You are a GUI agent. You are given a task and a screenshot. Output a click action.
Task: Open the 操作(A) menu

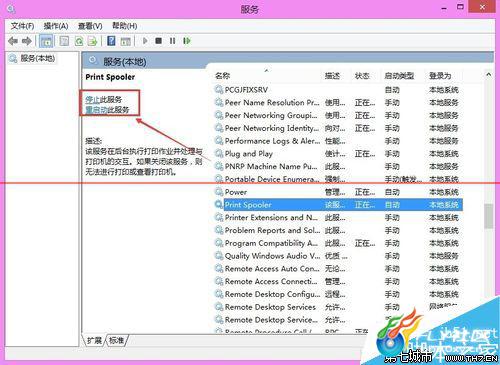click(x=56, y=26)
